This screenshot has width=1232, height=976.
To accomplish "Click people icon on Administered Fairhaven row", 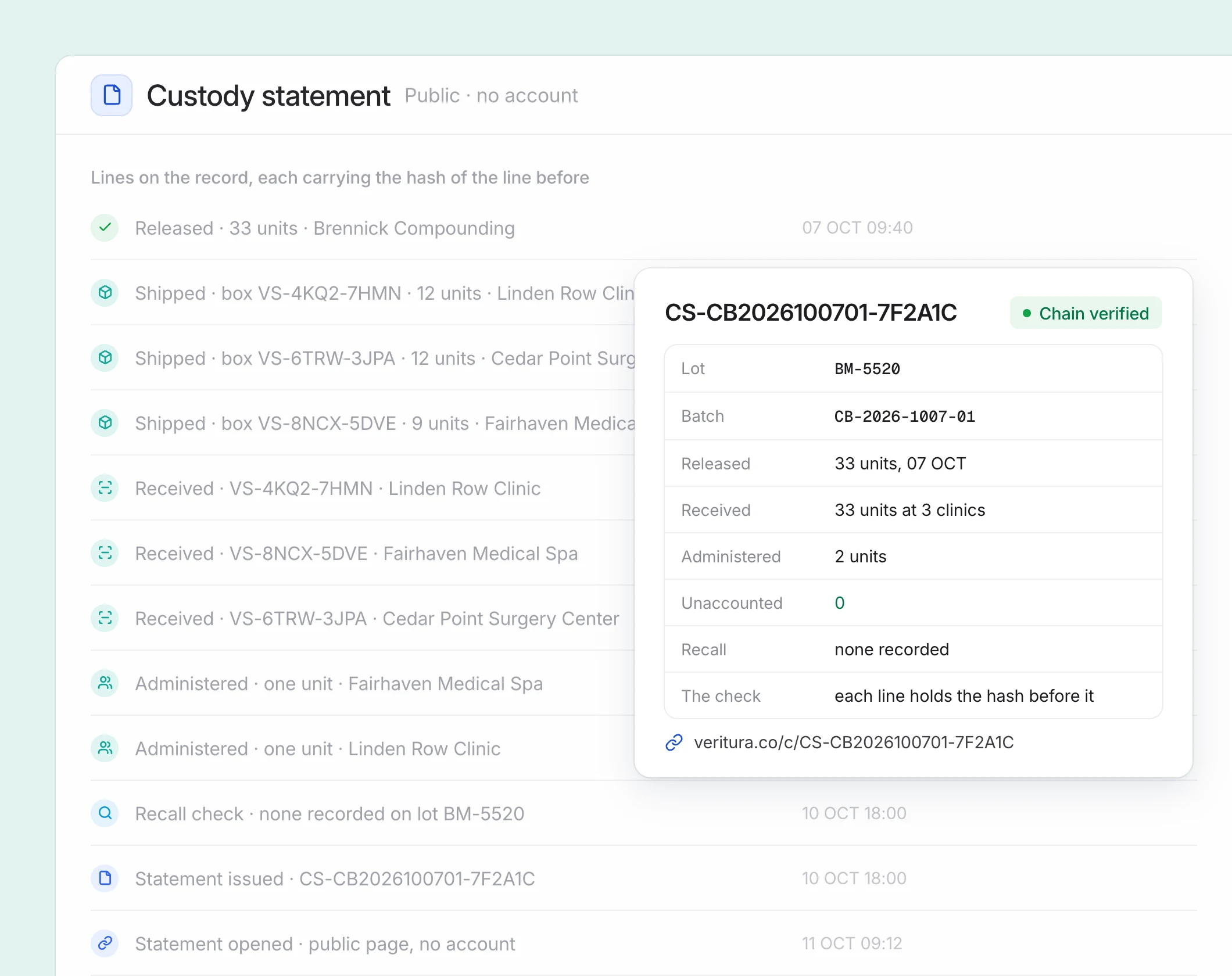I will [x=105, y=683].
